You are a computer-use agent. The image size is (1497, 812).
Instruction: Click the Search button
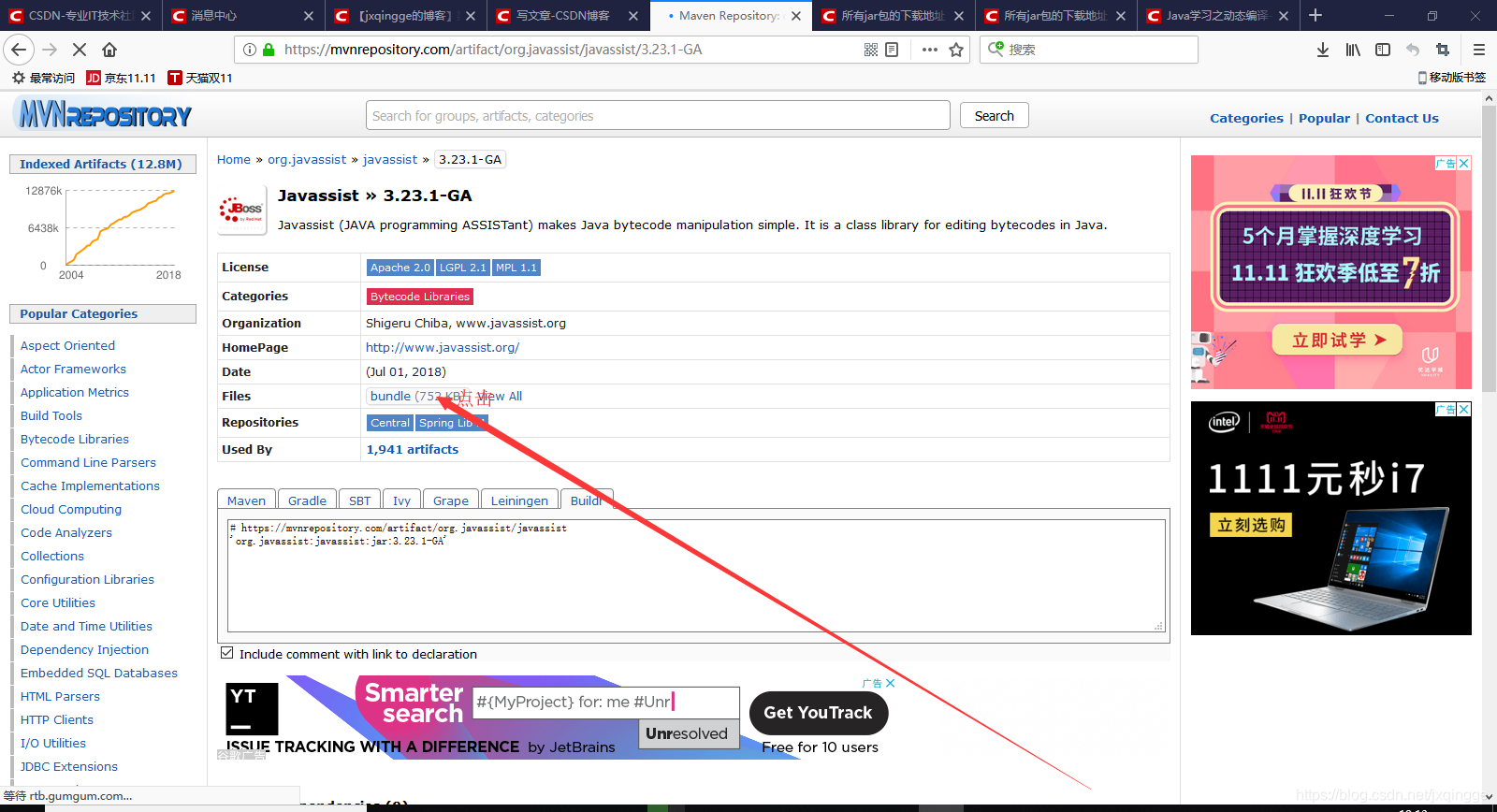tap(994, 116)
